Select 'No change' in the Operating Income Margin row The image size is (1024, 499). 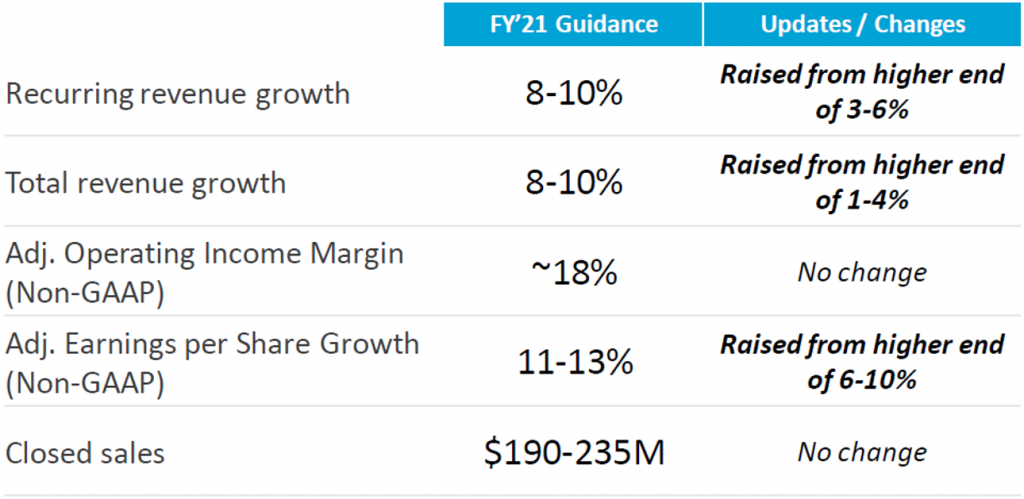click(862, 271)
